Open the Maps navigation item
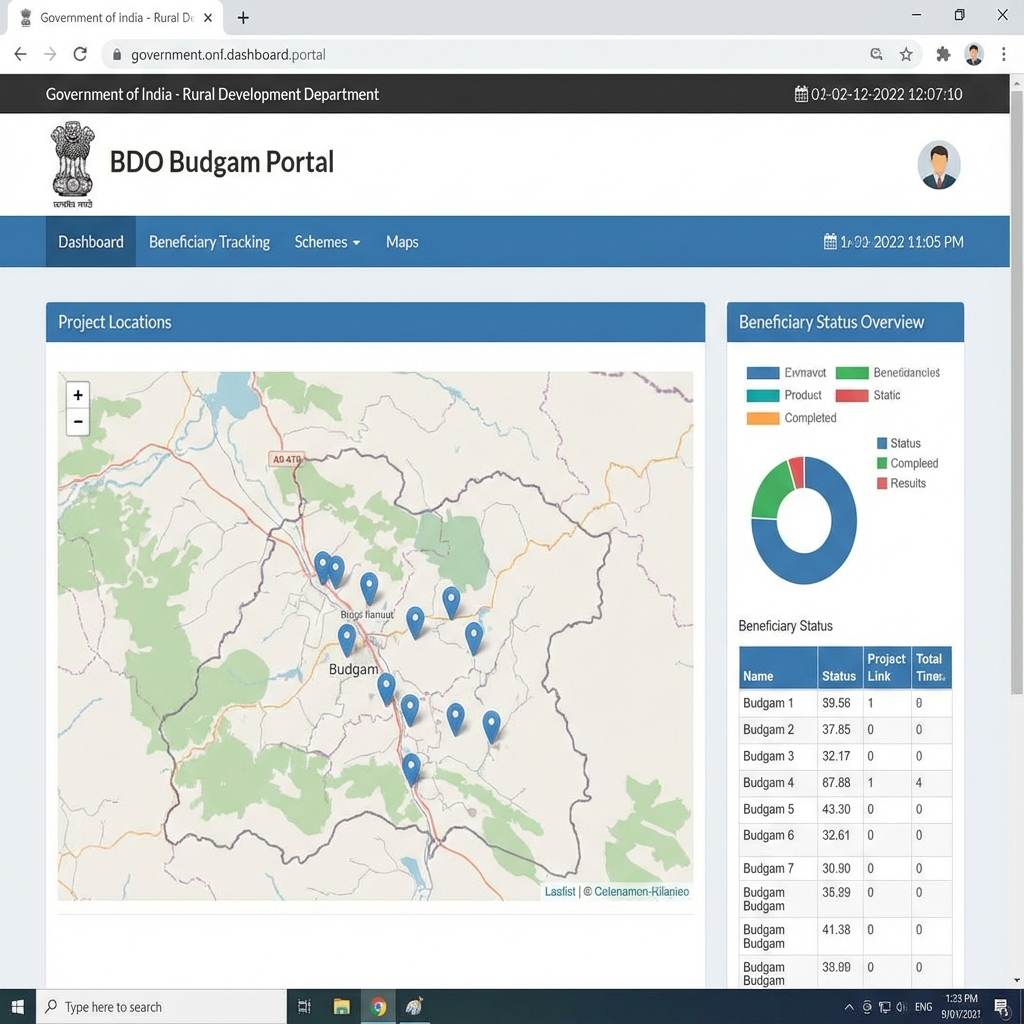Viewport: 1024px width, 1024px height. click(x=402, y=241)
